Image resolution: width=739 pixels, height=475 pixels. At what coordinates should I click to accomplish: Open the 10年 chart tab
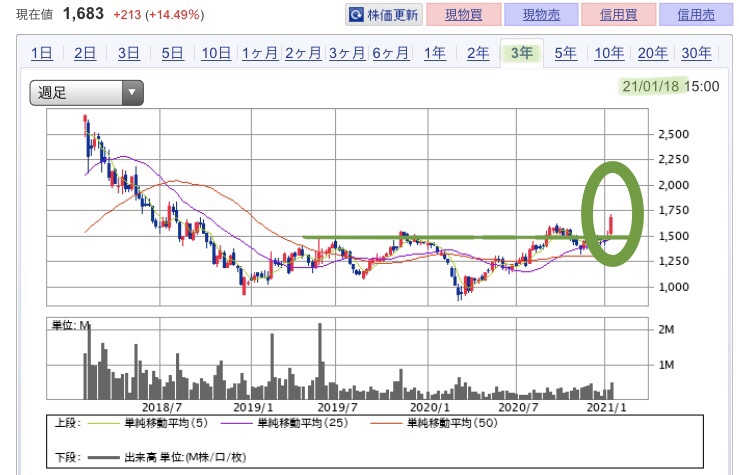608,54
